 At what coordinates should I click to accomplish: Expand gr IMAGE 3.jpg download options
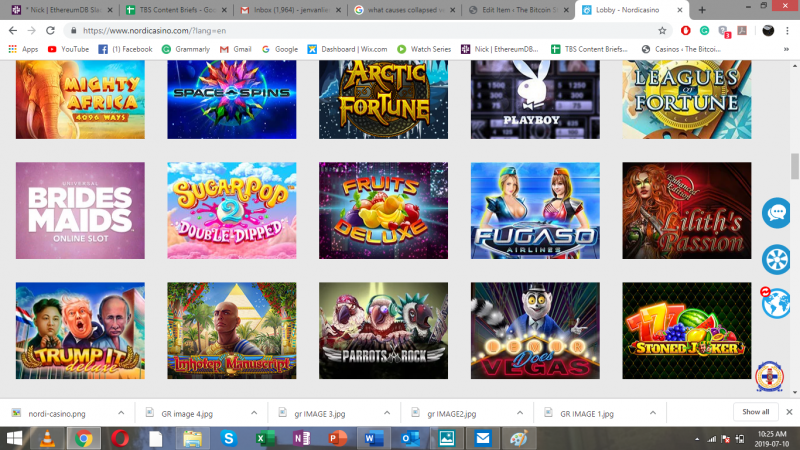387,413
